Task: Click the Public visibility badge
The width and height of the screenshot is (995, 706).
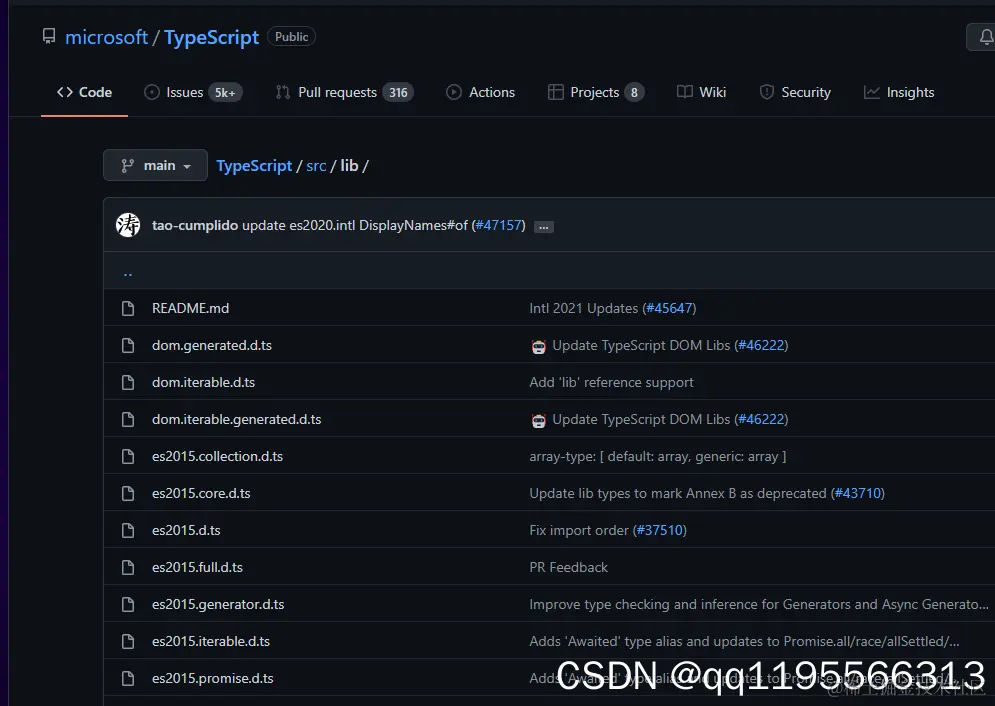Action: tap(291, 37)
